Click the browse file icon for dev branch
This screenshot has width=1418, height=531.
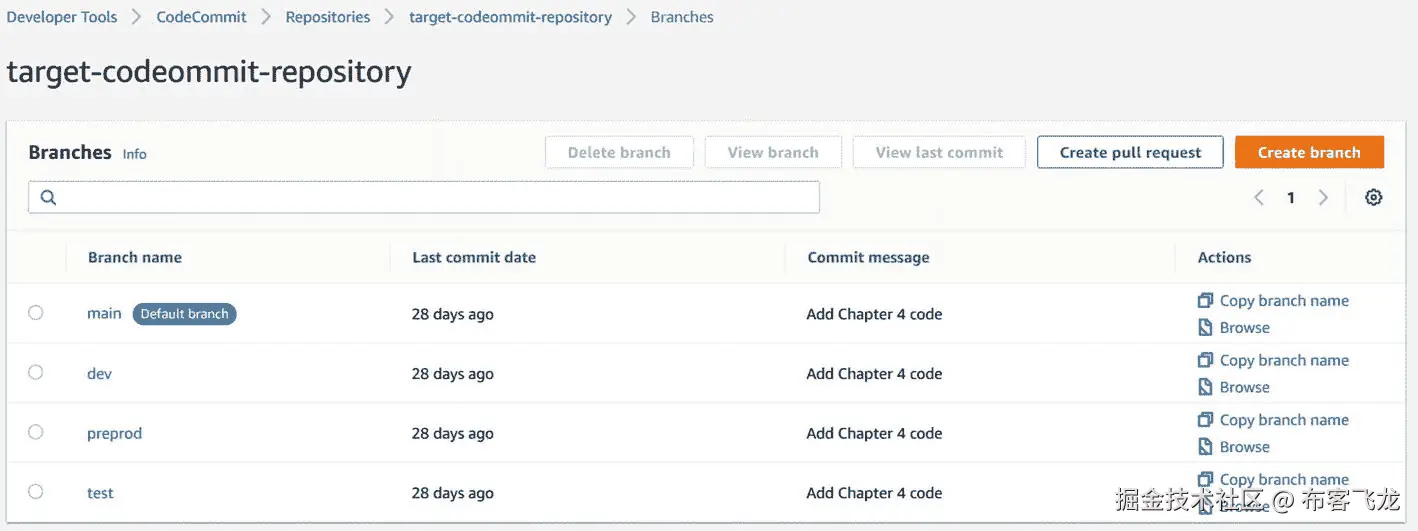click(x=1205, y=388)
